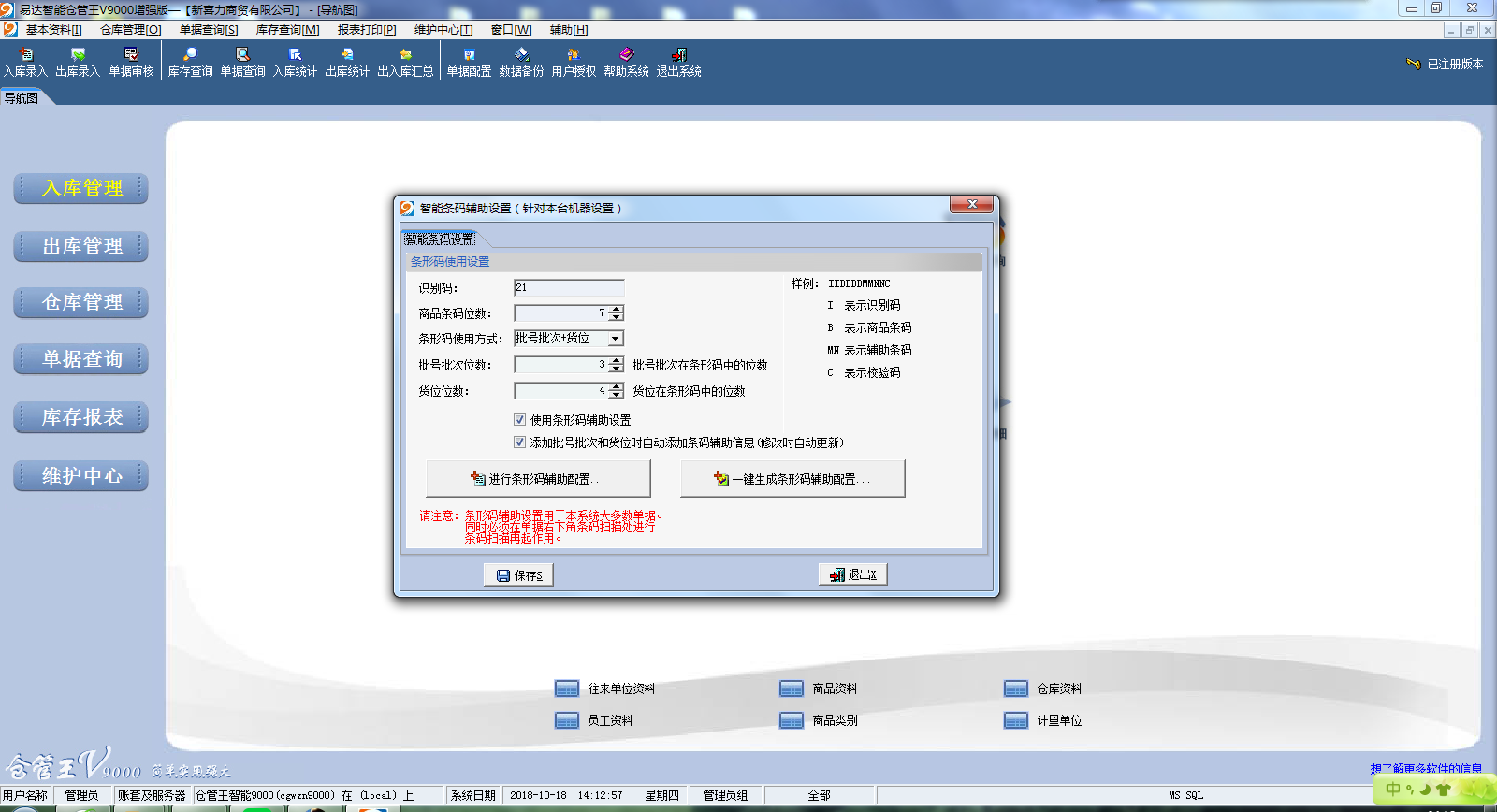Screen dimensions: 1497x812
Task: Open the 商品资料 shortcut icon
Action: 792,689
